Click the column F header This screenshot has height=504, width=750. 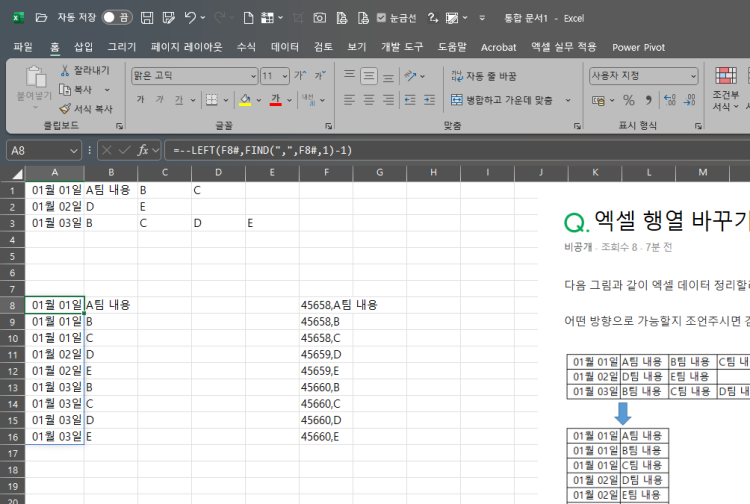coord(326,173)
